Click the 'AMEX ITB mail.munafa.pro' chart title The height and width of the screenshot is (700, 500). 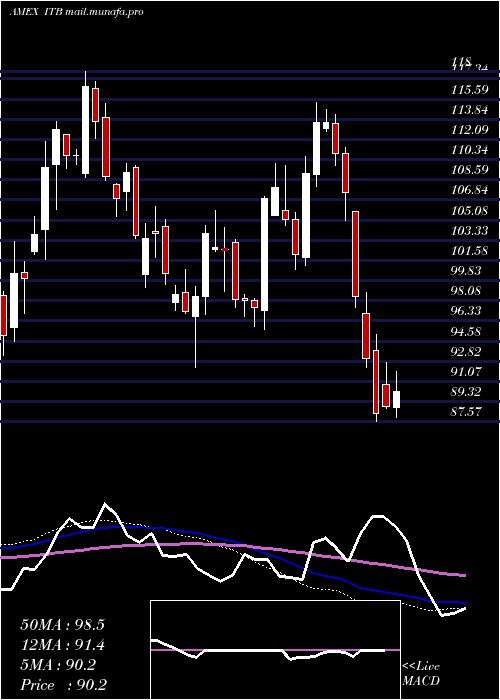(x=76, y=12)
